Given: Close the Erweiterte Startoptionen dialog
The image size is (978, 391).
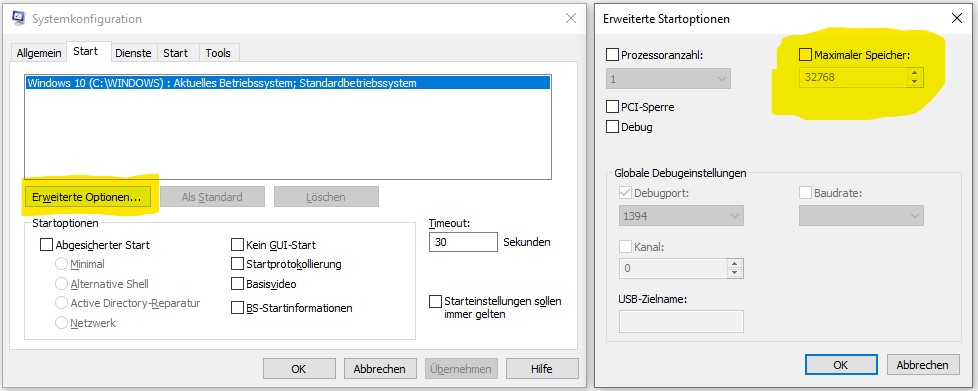Looking at the screenshot, I should [x=957, y=19].
